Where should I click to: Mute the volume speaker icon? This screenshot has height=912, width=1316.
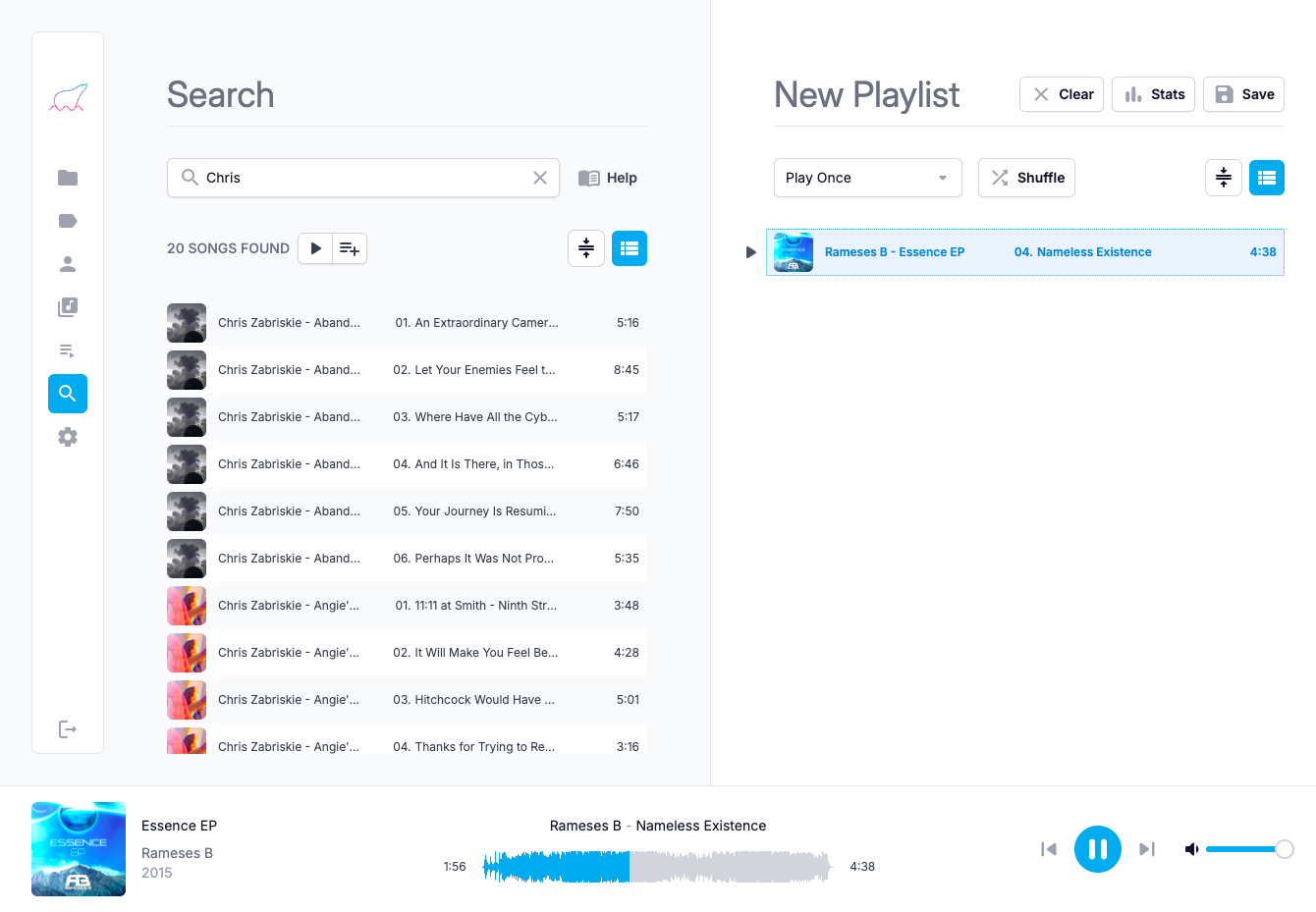point(1191,849)
